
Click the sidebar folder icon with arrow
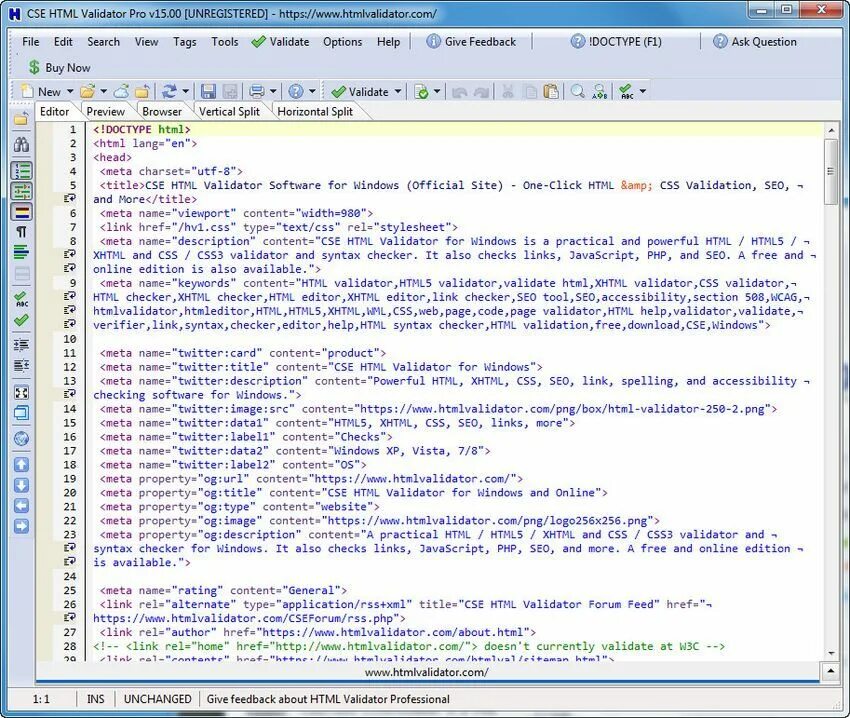22,119
